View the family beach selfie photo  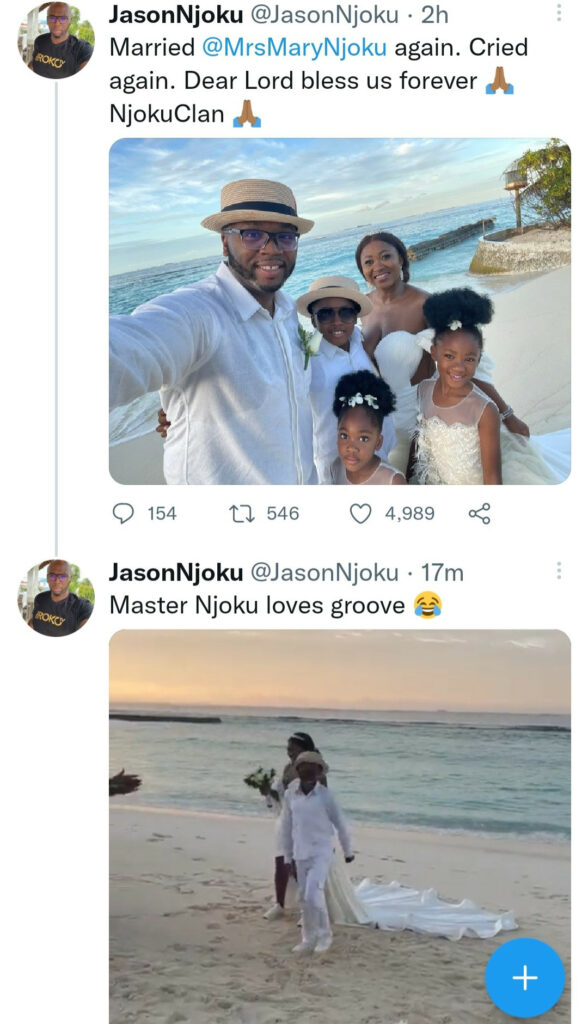(x=340, y=311)
